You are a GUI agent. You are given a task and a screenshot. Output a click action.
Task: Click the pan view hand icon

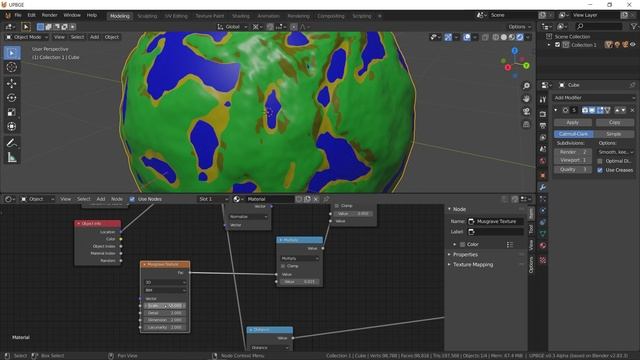(527, 98)
